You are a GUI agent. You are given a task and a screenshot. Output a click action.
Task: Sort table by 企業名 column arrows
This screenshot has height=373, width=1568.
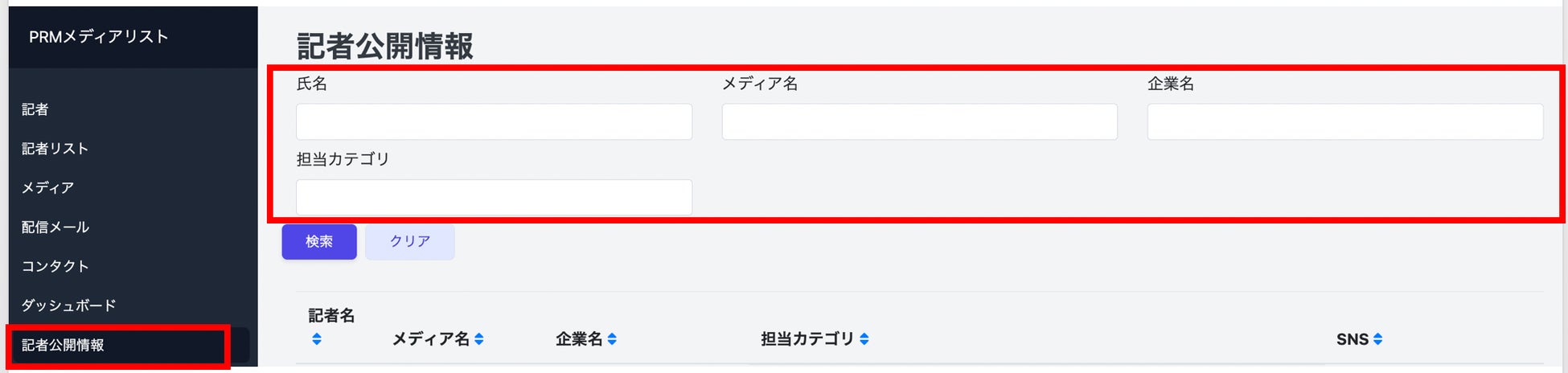[612, 339]
